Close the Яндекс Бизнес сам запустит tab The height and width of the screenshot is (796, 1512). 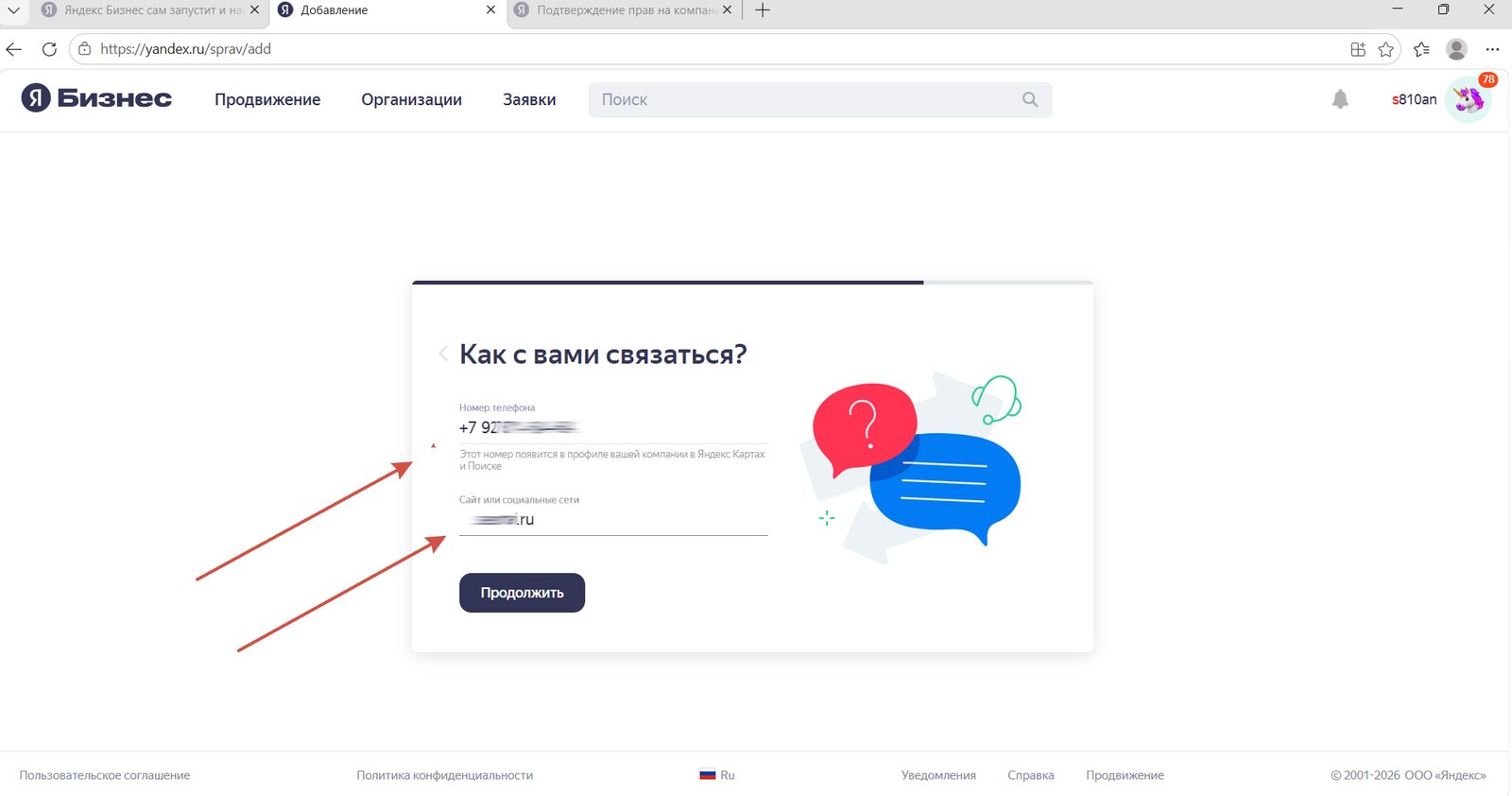click(x=254, y=10)
